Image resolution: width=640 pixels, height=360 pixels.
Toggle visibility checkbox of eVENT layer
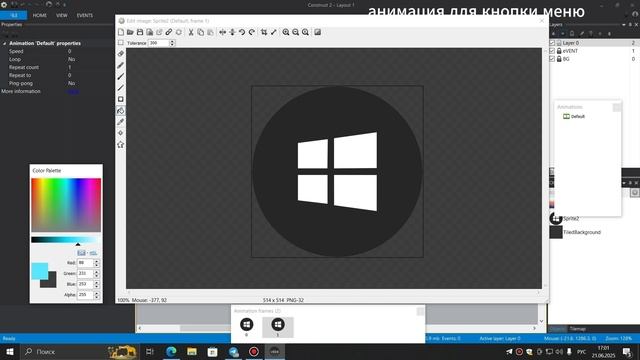pos(552,51)
